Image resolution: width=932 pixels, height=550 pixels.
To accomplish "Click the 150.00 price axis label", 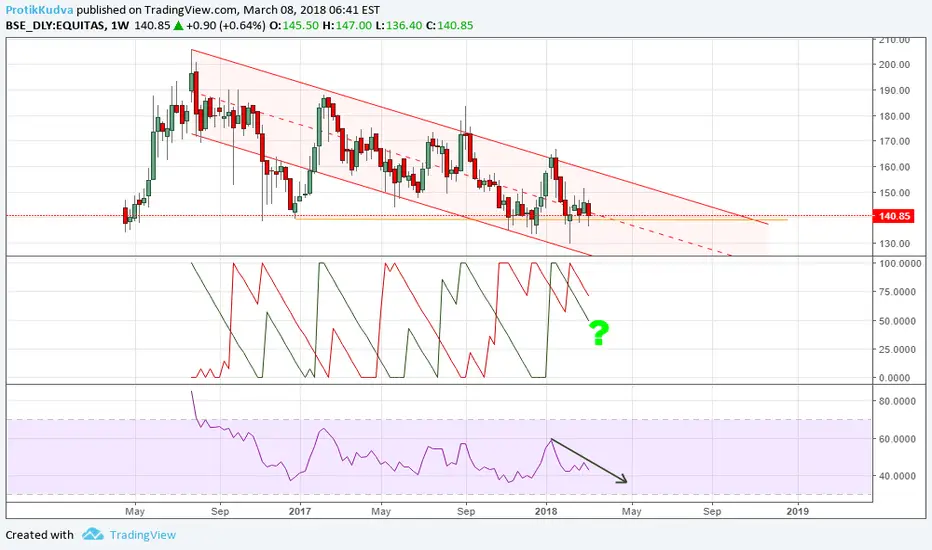I will [x=895, y=193].
